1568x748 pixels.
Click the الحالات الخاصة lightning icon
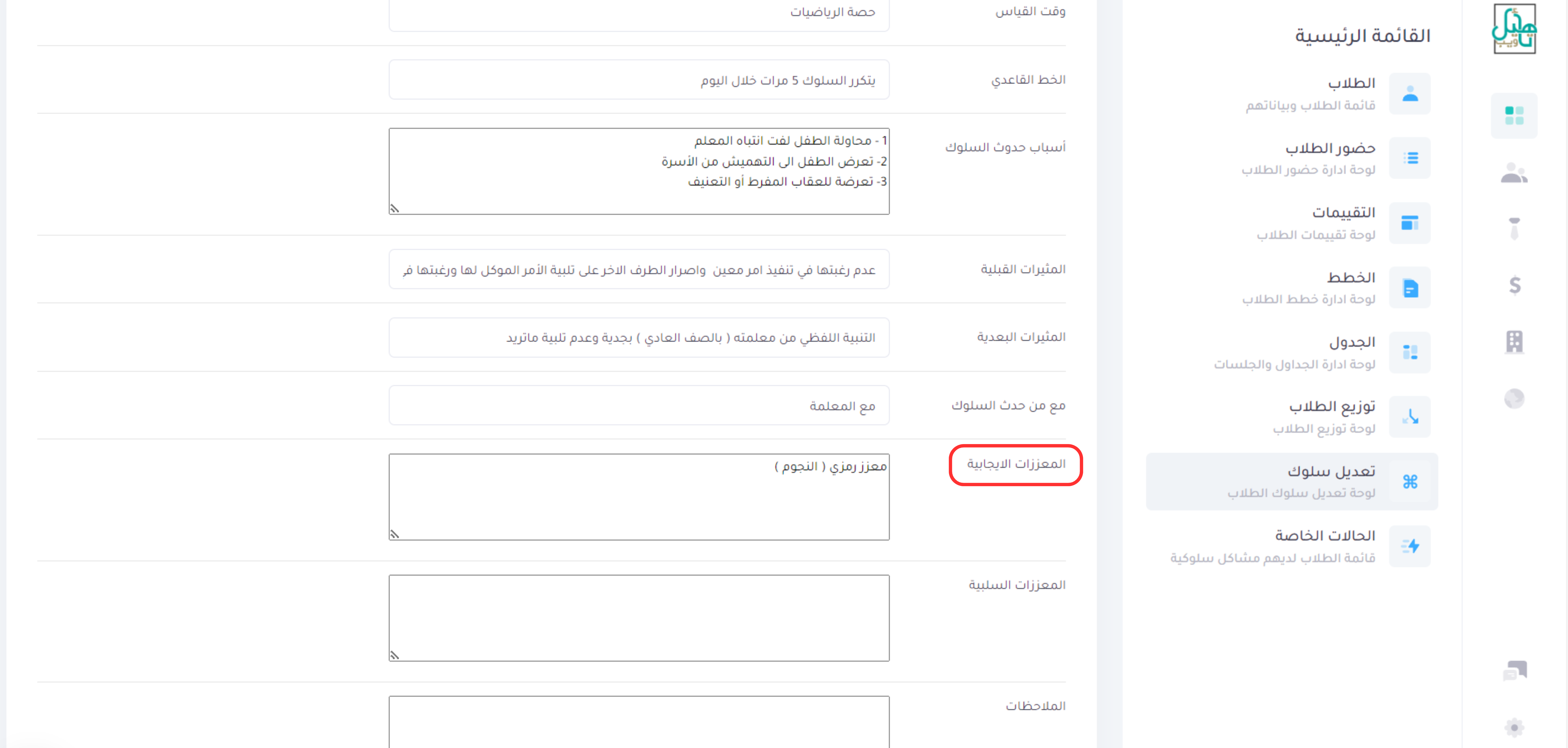click(1410, 546)
